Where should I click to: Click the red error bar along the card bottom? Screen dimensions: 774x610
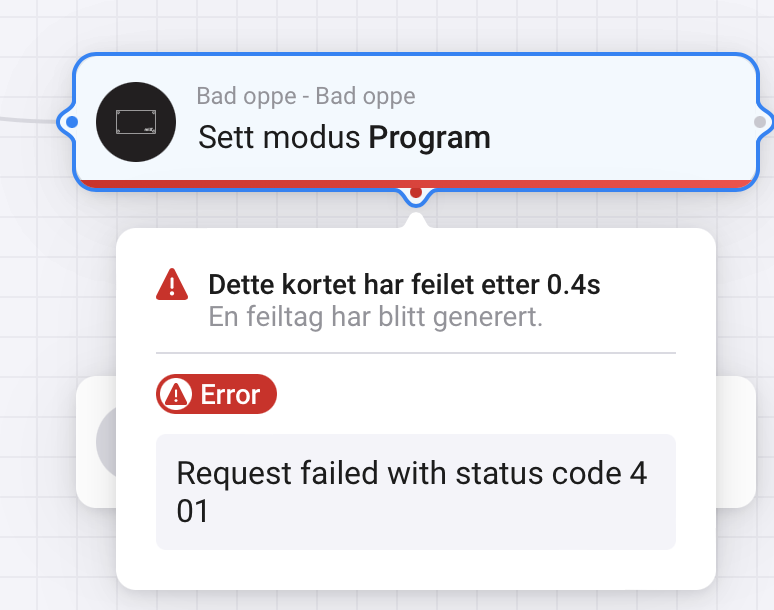416,184
